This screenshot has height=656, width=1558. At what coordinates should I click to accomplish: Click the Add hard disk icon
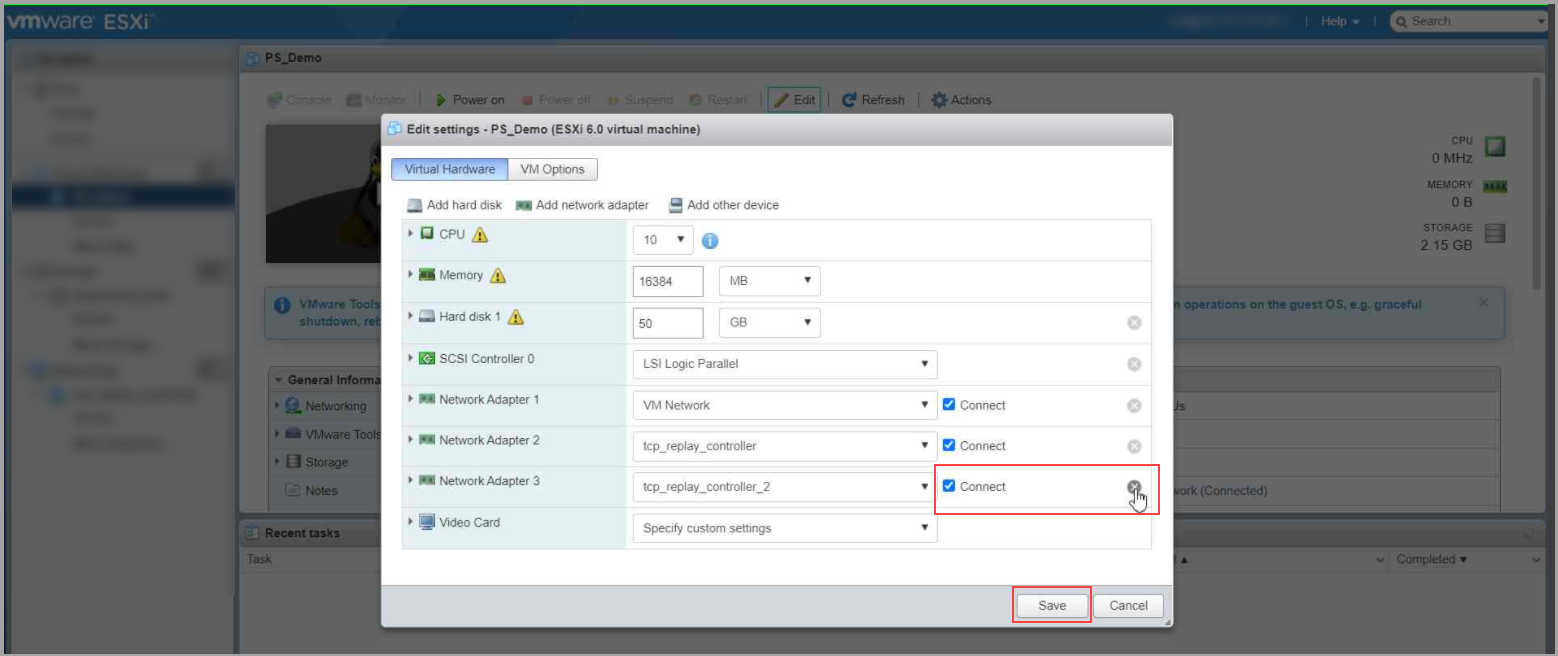tap(415, 205)
